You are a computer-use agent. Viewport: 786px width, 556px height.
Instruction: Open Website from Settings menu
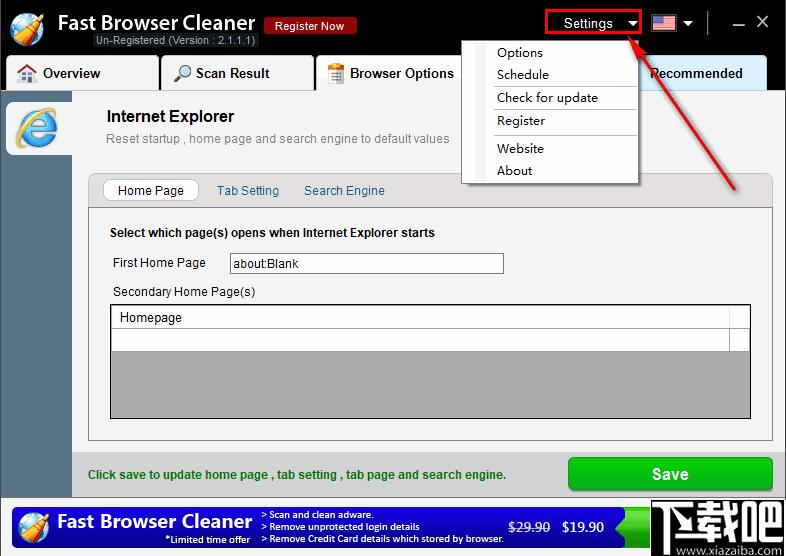tap(520, 148)
